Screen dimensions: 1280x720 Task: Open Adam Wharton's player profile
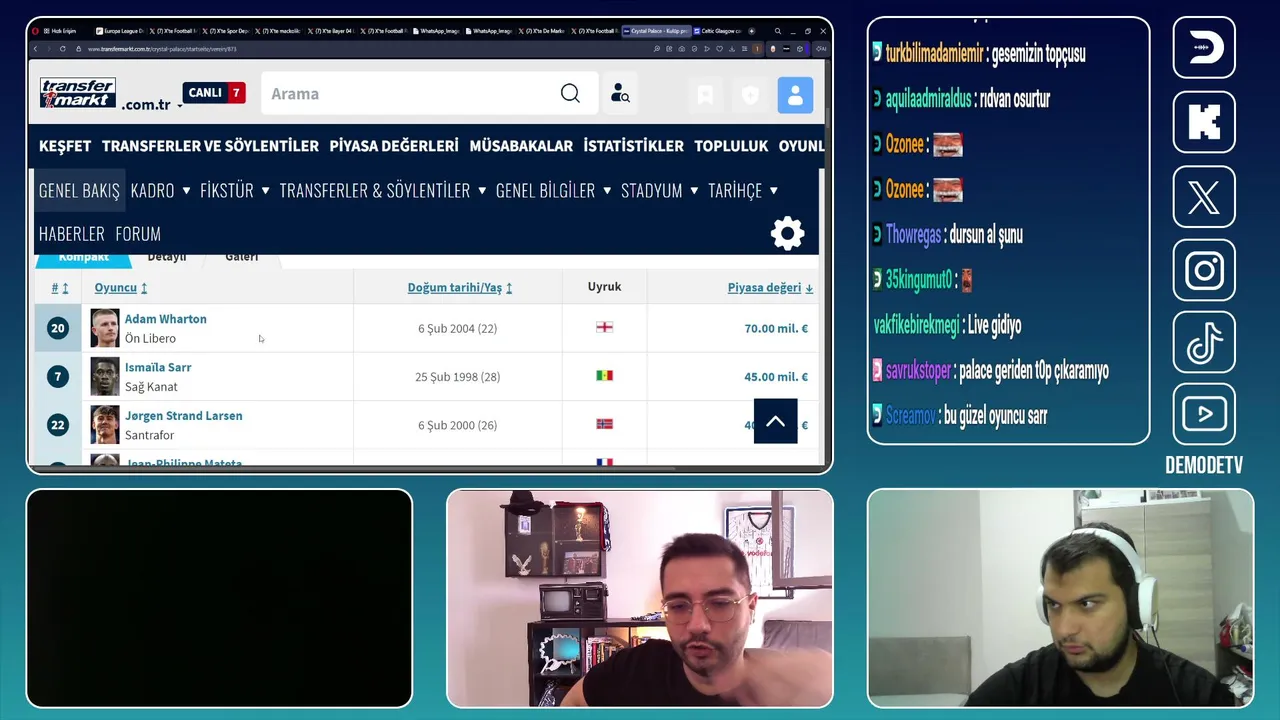coord(166,319)
